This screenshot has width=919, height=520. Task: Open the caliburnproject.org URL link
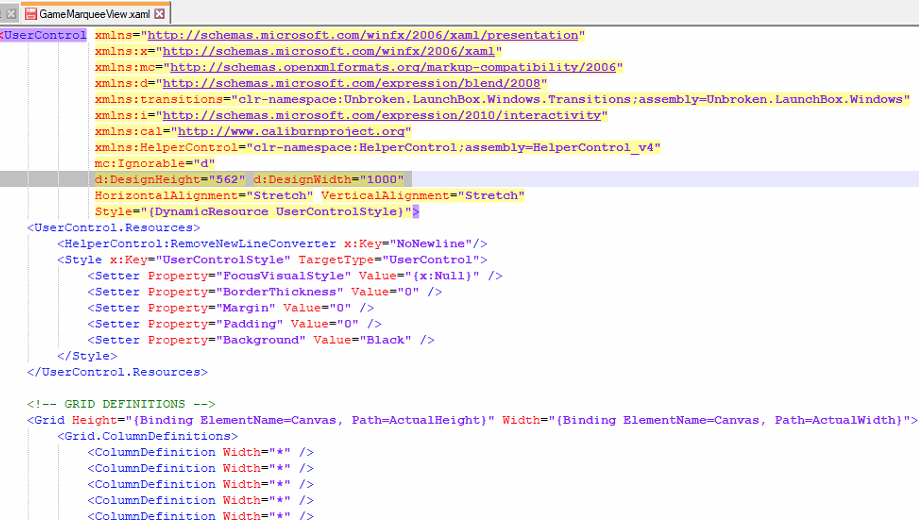coord(291,131)
